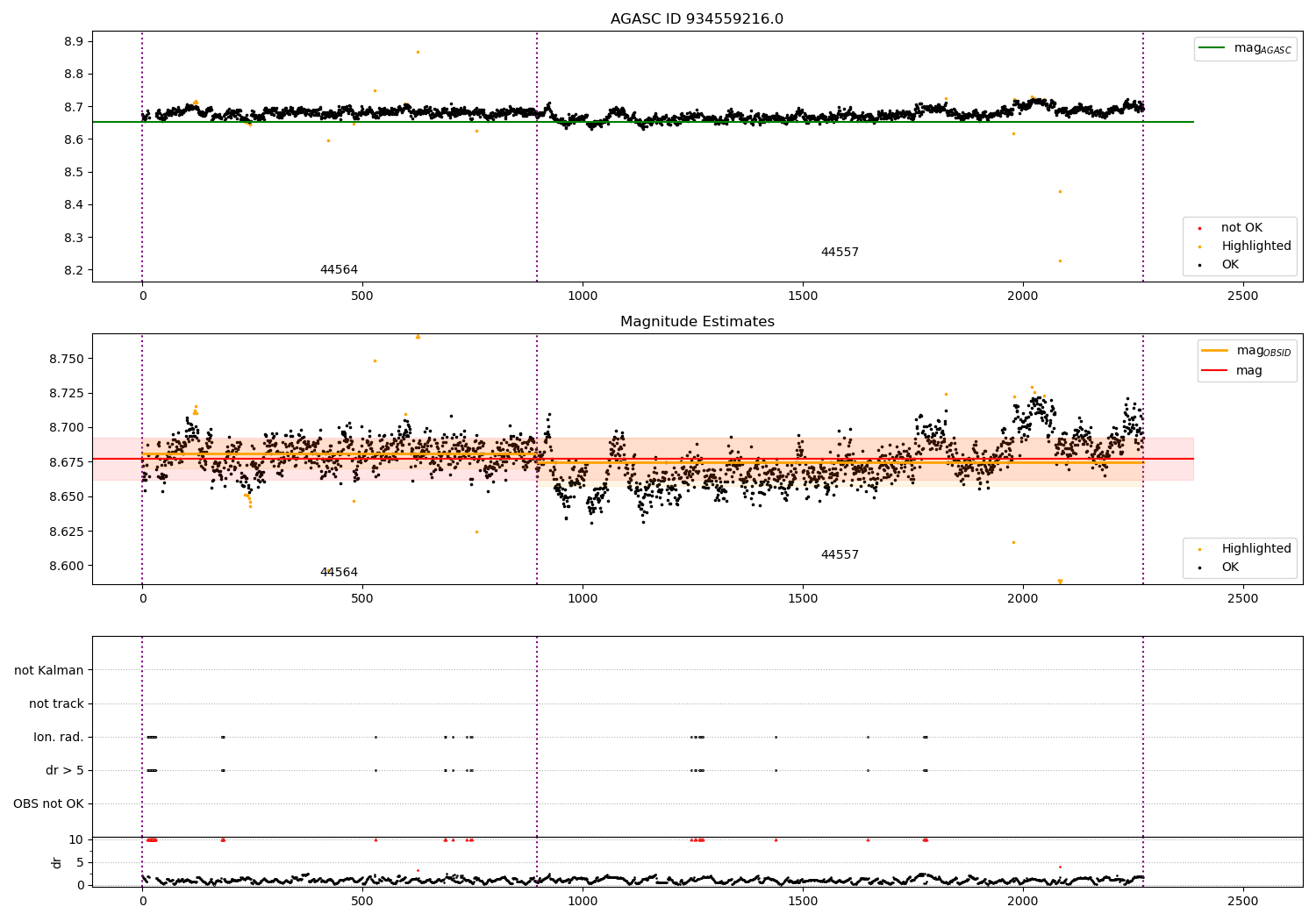The width and height of the screenshot is (1316, 921).
Task: Click the 500 x-axis tick under the top plot
Action: [362, 296]
